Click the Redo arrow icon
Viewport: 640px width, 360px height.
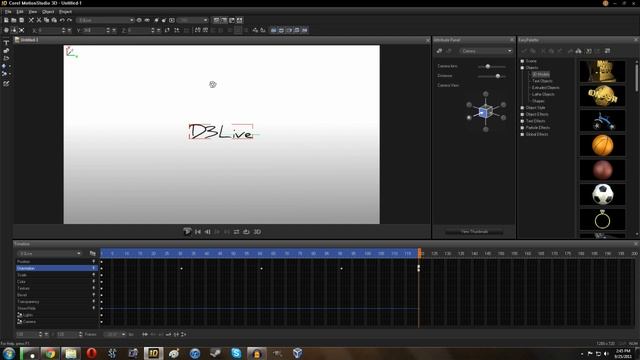tap(69, 20)
